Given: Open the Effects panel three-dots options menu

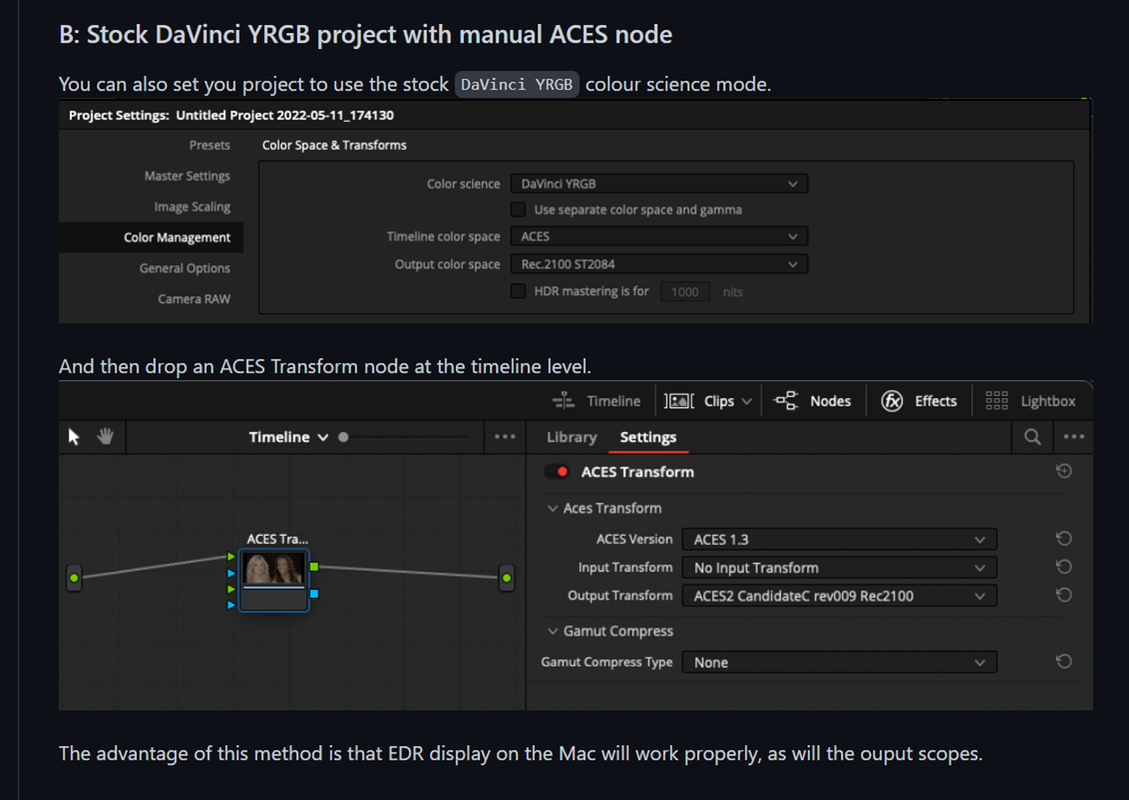Looking at the screenshot, I should coord(1074,436).
